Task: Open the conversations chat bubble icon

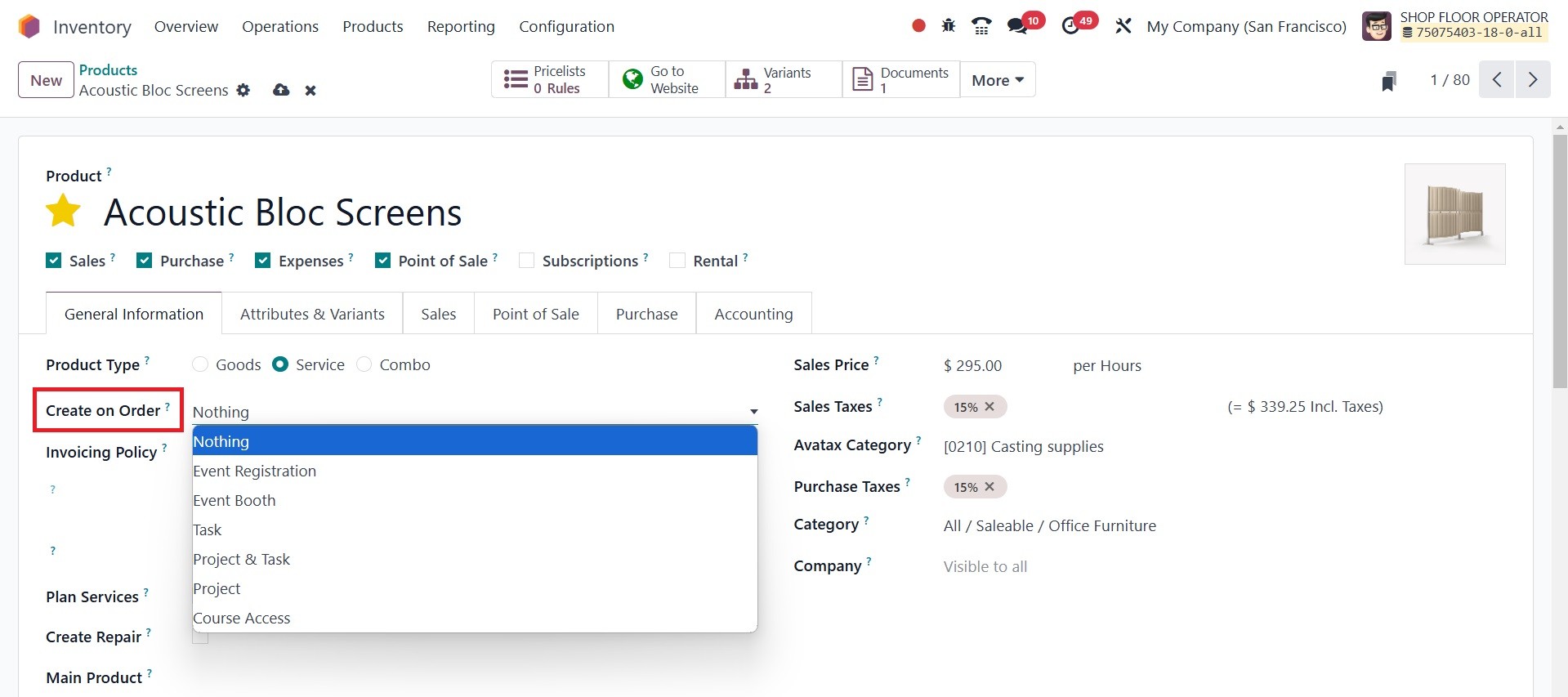Action: click(x=1017, y=26)
